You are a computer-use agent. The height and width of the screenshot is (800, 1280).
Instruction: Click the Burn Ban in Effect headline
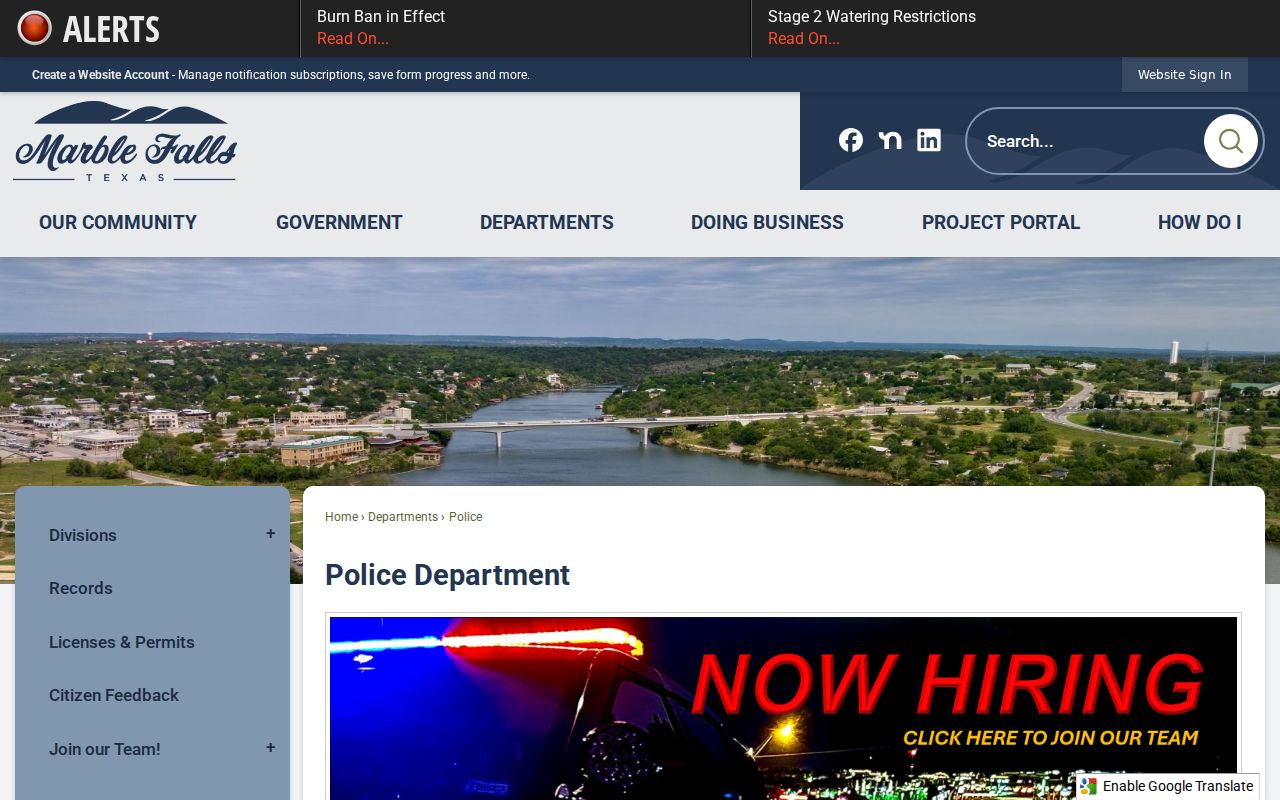381,16
